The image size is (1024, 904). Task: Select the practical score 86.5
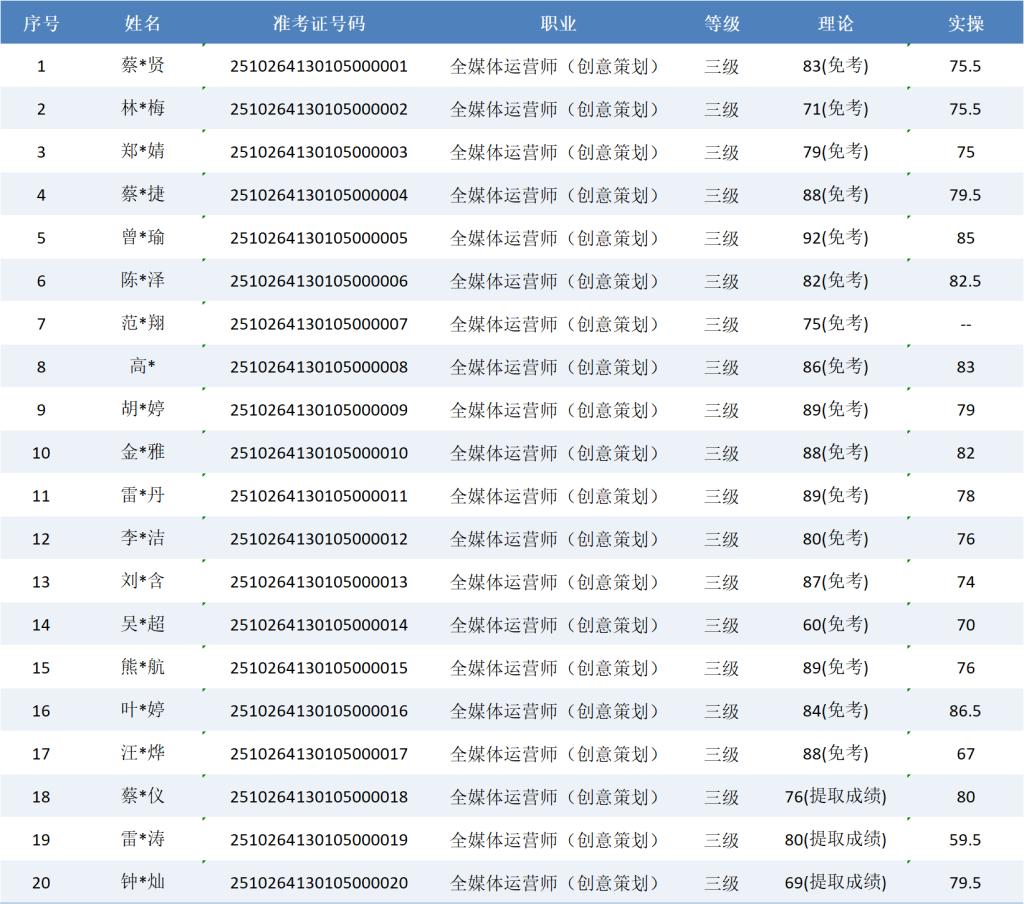click(965, 711)
